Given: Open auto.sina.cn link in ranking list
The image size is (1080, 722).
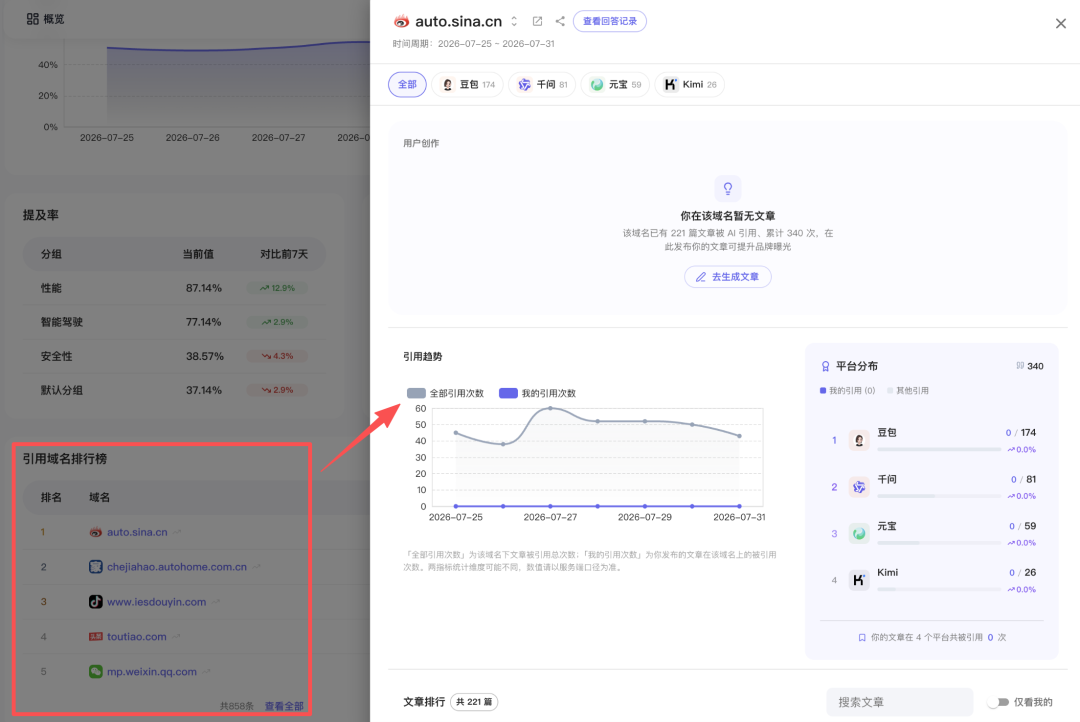Looking at the screenshot, I should (x=137, y=532).
